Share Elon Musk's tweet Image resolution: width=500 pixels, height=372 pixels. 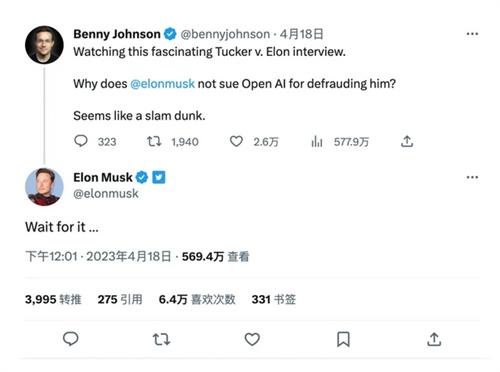[434, 339]
